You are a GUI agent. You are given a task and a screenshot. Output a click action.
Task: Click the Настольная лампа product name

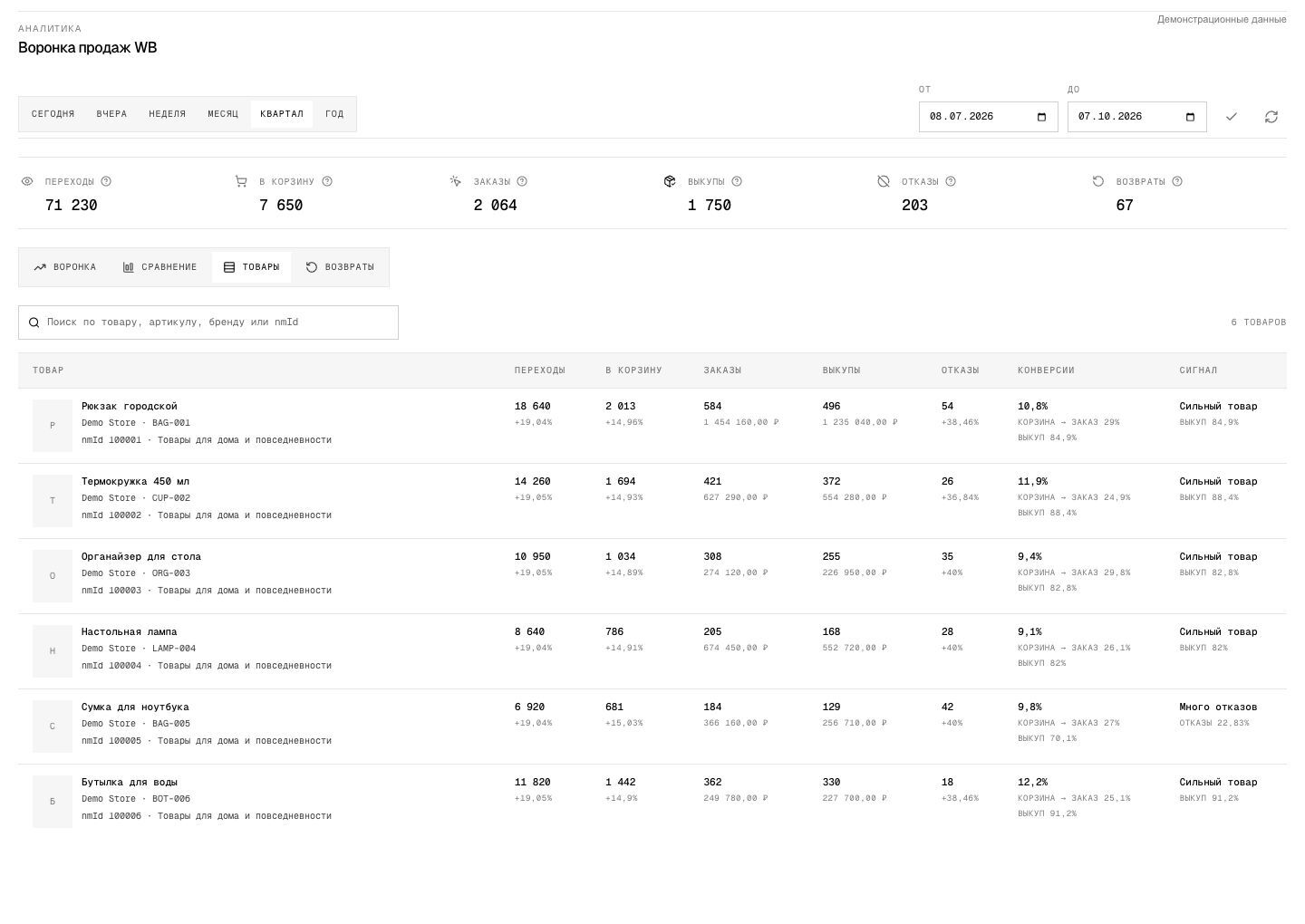pyautogui.click(x=130, y=632)
